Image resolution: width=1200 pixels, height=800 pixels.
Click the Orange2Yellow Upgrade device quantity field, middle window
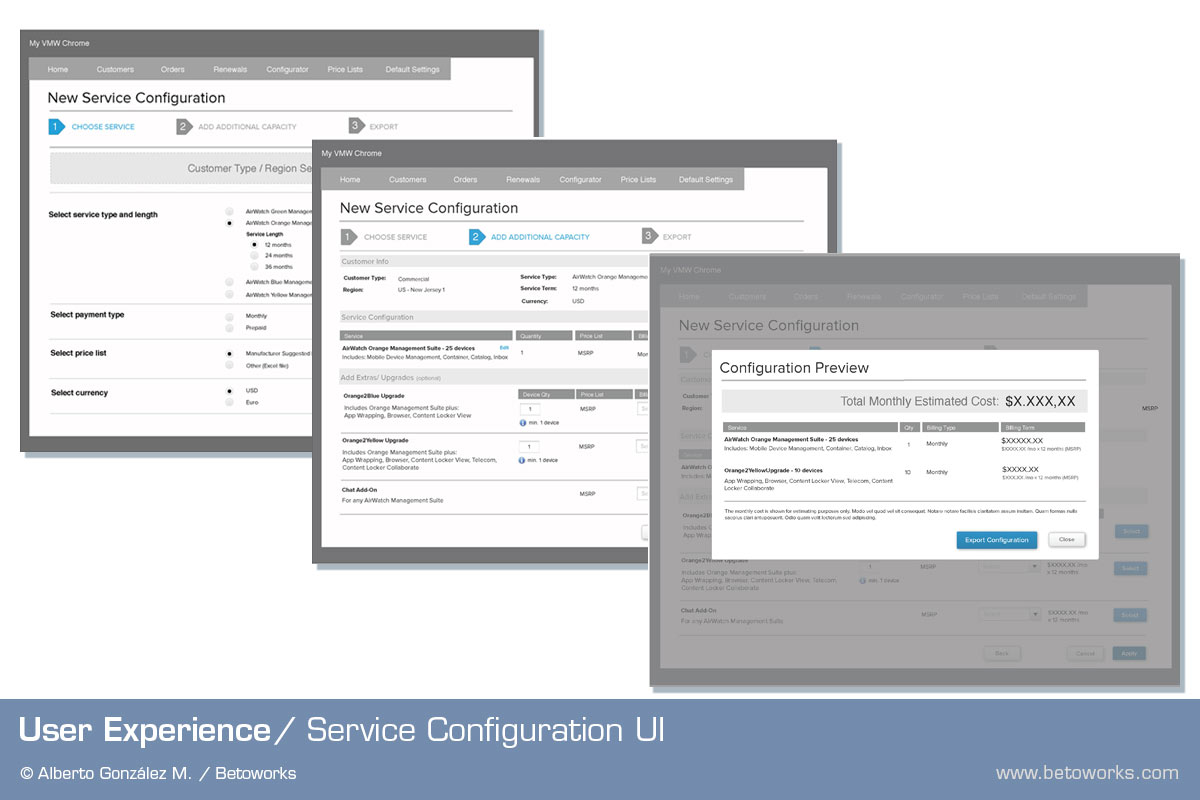529,446
